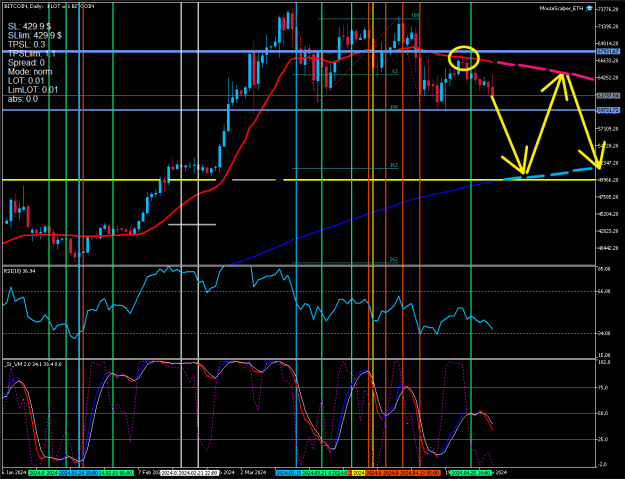Viewport: 625px width, 479px height.
Task: Click the Fibonacci 262 level label
Action: click(394, 259)
